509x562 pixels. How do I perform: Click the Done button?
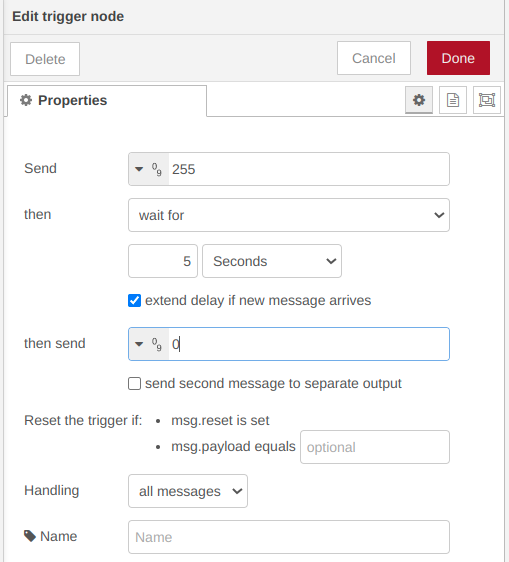pos(458,58)
